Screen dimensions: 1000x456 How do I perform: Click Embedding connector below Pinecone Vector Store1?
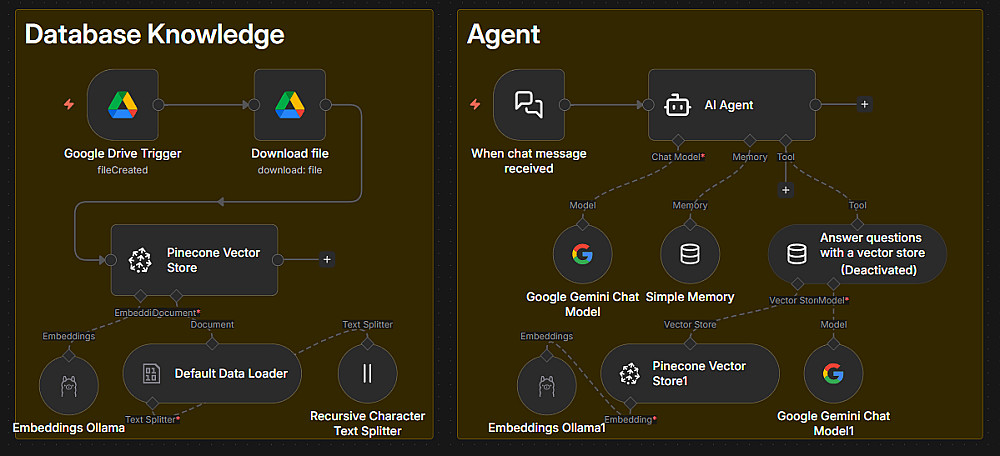pos(629,403)
